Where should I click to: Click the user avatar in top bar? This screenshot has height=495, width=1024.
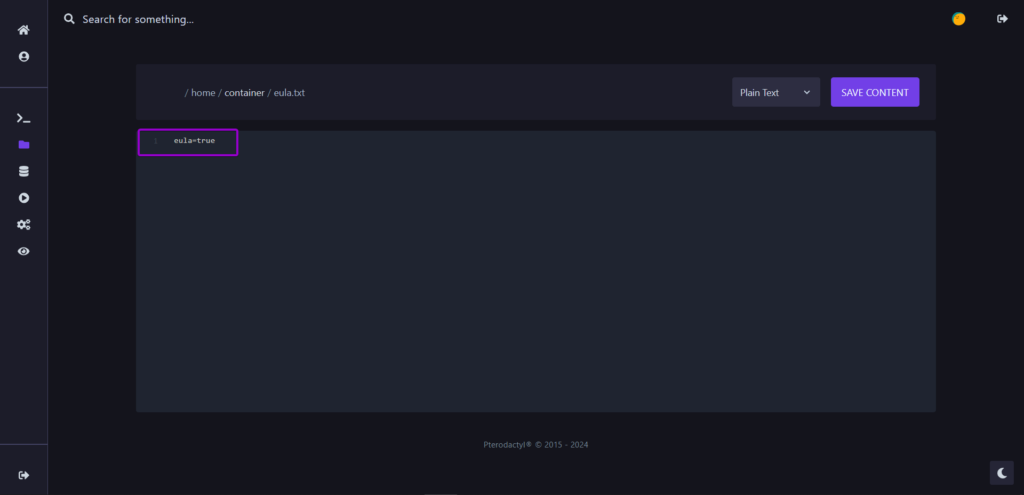[958, 19]
